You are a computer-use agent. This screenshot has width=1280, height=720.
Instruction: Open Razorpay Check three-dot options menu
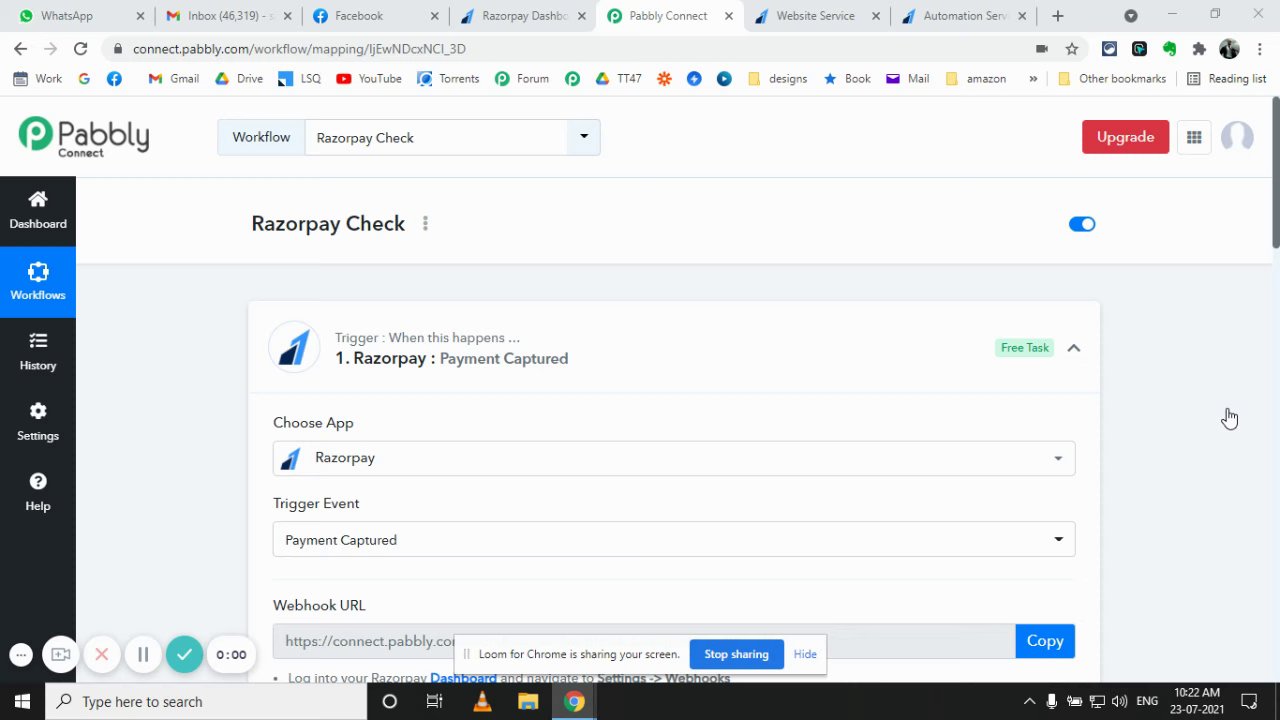coord(425,224)
